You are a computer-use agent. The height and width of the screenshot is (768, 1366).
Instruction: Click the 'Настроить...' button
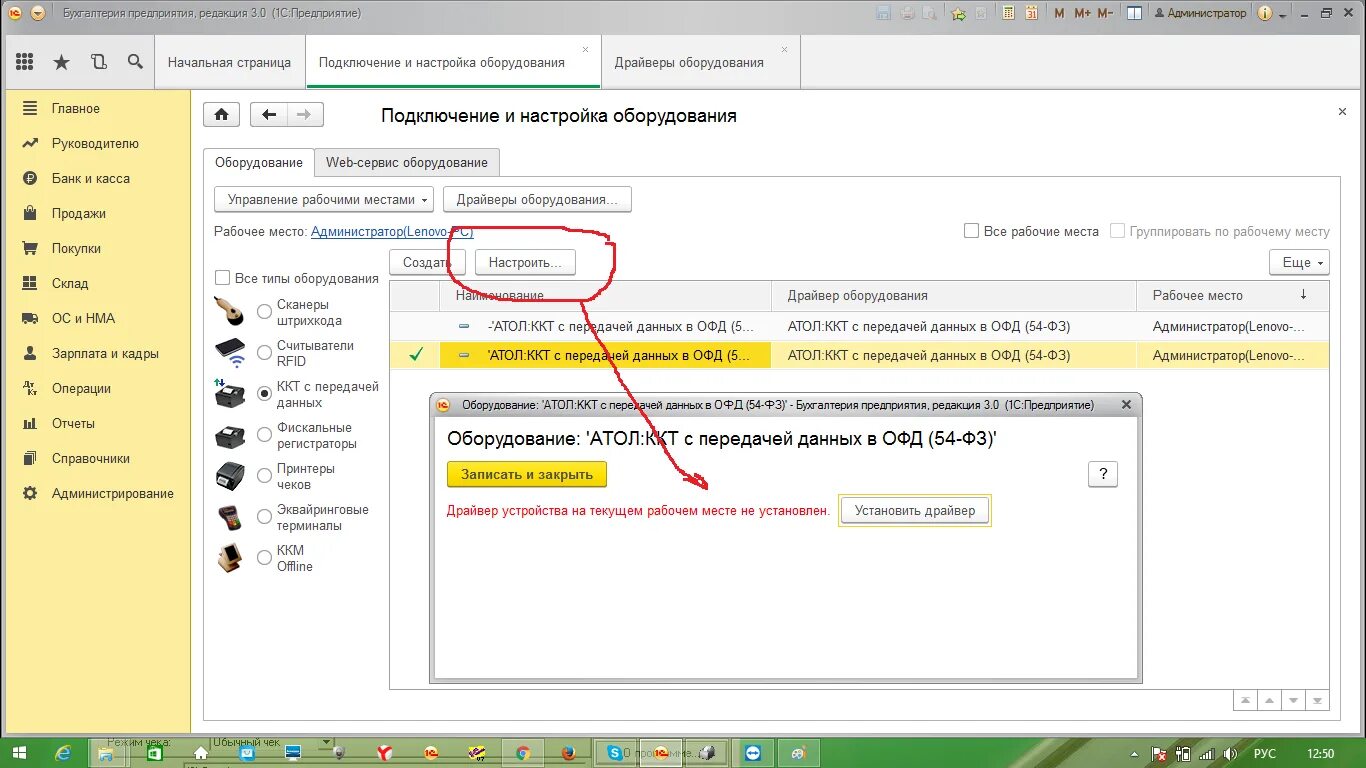coord(525,262)
